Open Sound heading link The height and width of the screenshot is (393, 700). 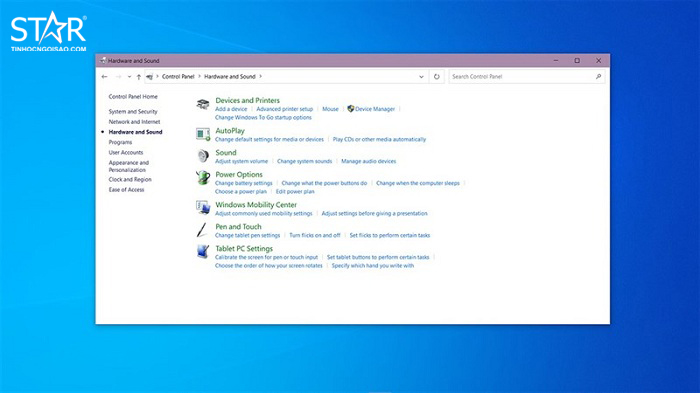(226, 153)
